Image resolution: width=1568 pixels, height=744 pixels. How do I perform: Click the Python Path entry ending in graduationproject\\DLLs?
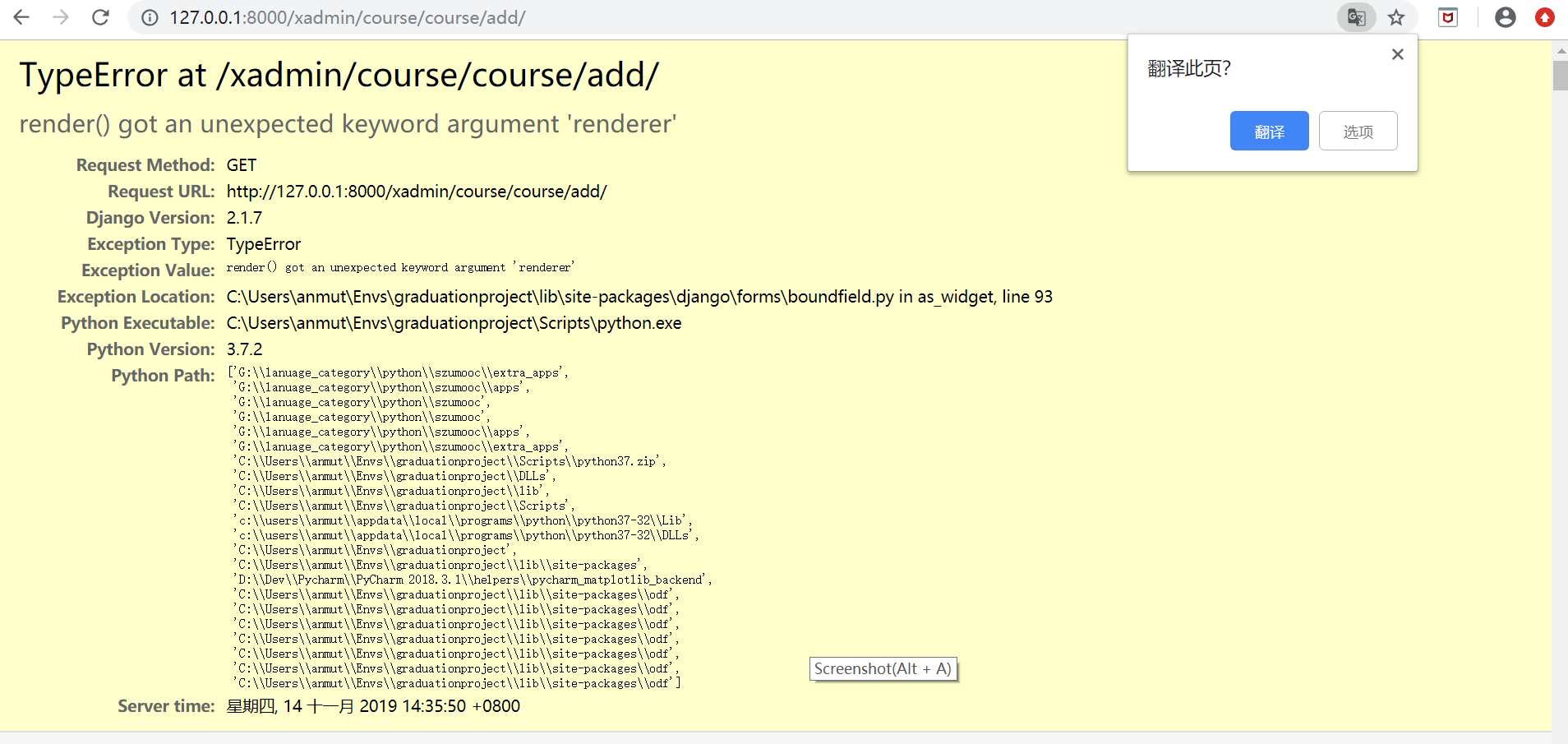394,477
